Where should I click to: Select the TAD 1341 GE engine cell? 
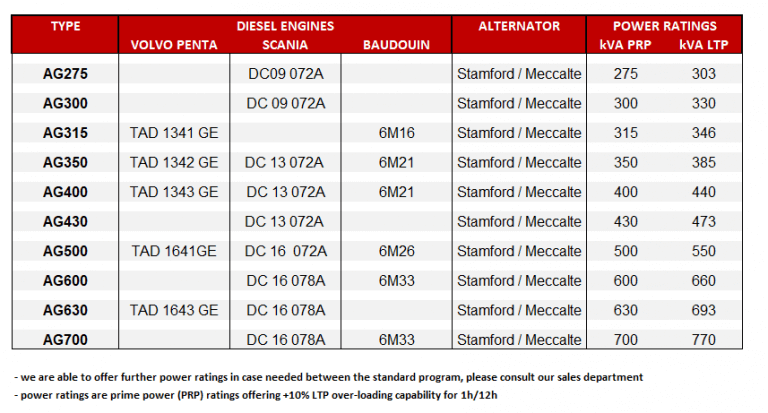pos(174,133)
